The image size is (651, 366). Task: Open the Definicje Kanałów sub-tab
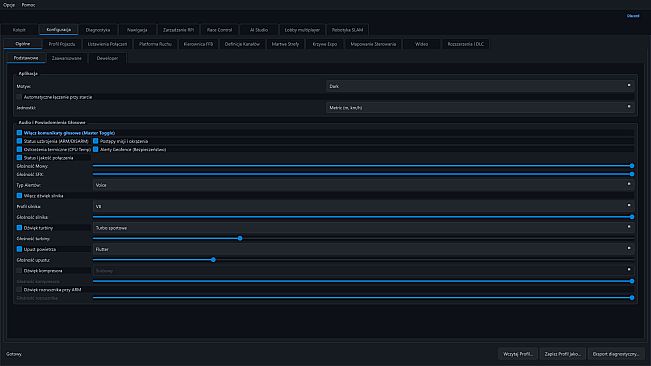click(x=242, y=44)
